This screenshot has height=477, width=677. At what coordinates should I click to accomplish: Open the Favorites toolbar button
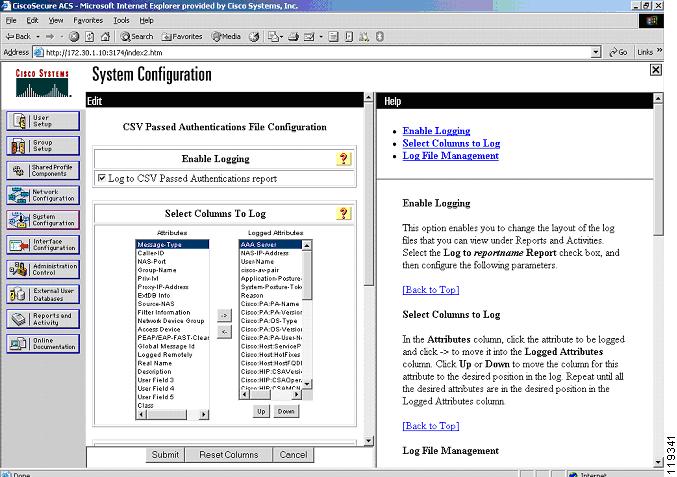point(182,37)
